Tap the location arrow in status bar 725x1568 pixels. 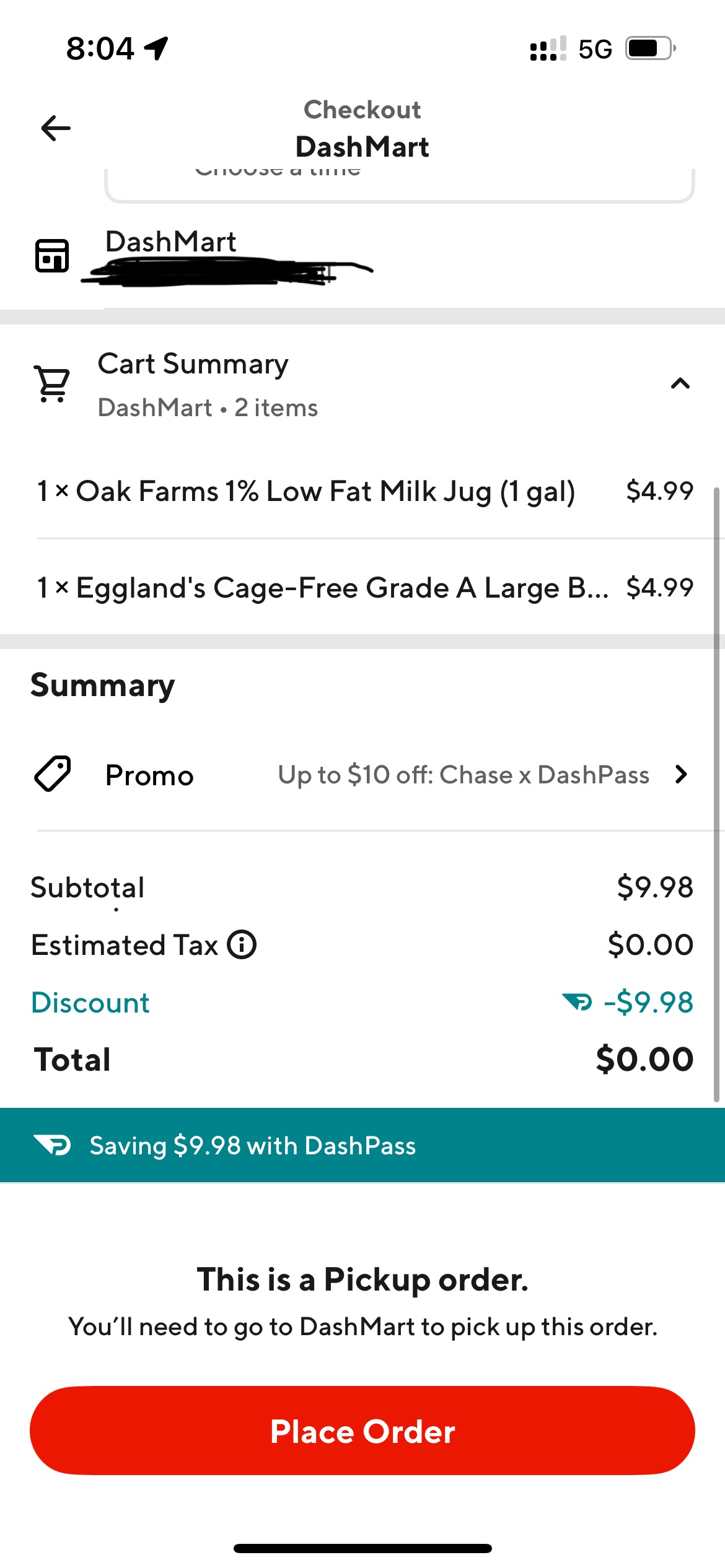click(156, 48)
